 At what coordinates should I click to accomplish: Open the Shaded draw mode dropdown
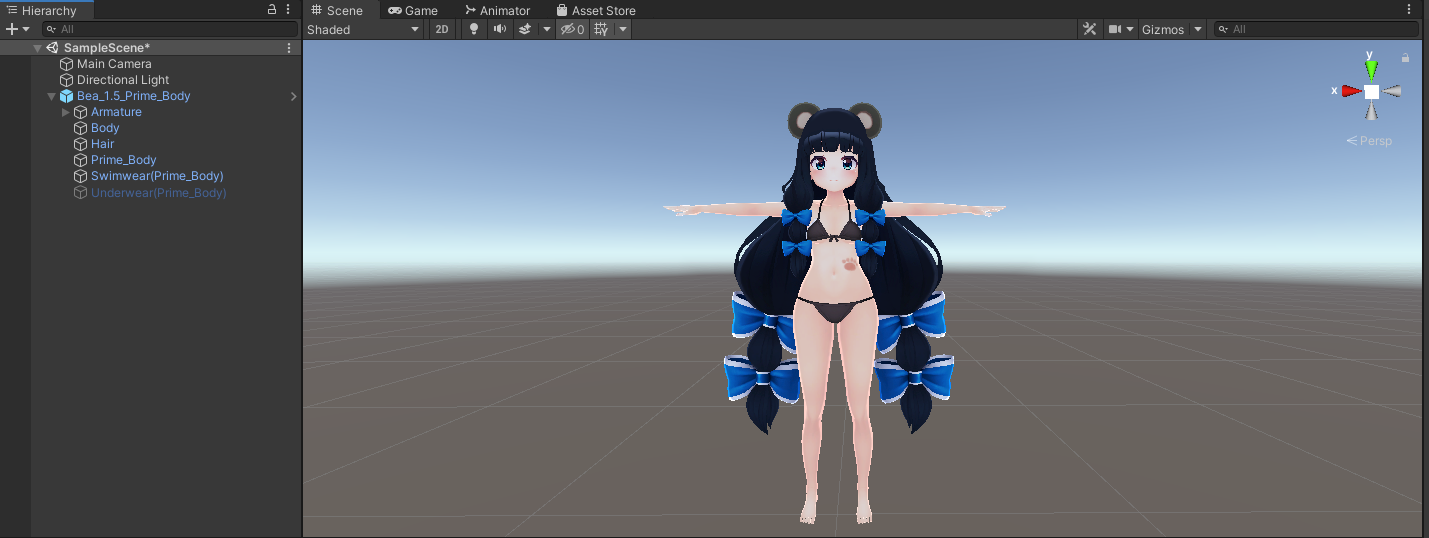click(x=363, y=29)
